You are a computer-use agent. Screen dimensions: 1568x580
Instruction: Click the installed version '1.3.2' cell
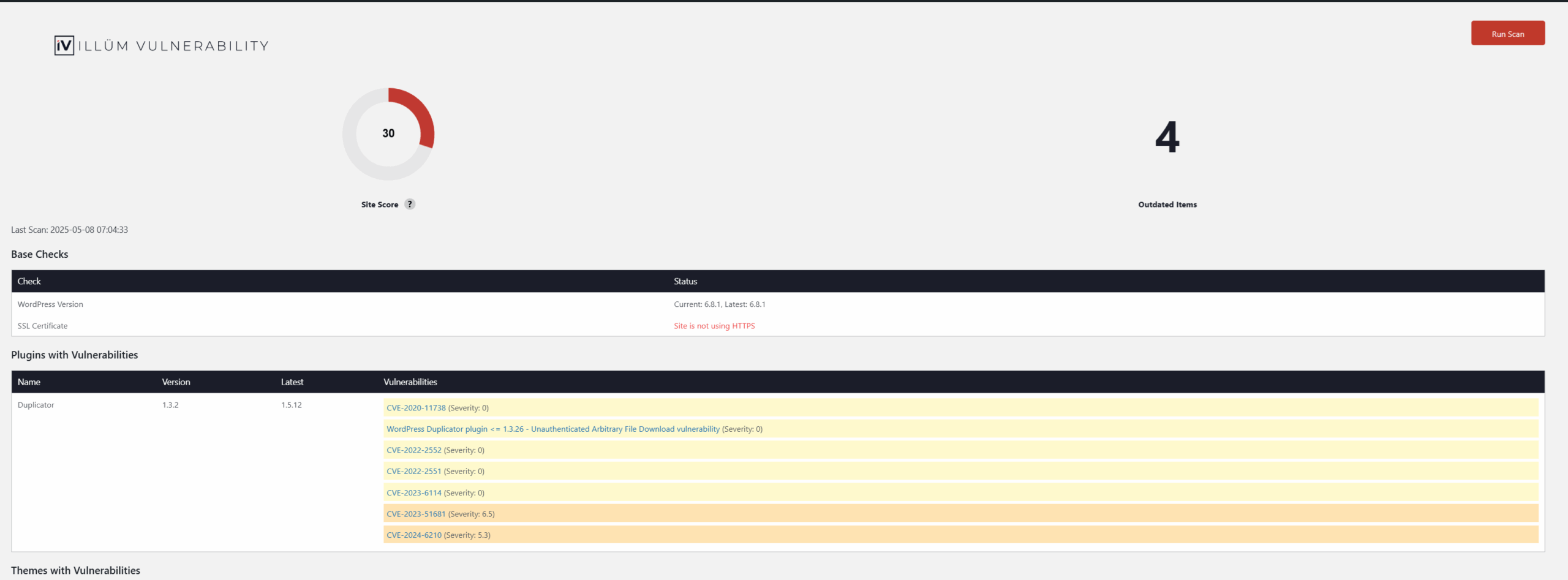click(x=170, y=405)
